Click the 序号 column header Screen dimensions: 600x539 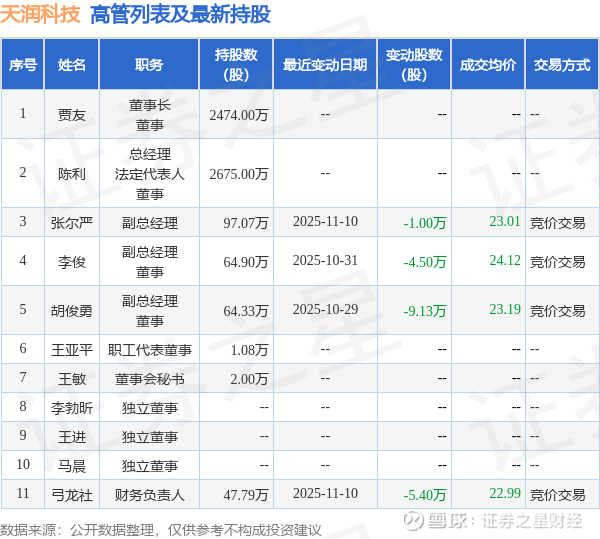(x=23, y=64)
